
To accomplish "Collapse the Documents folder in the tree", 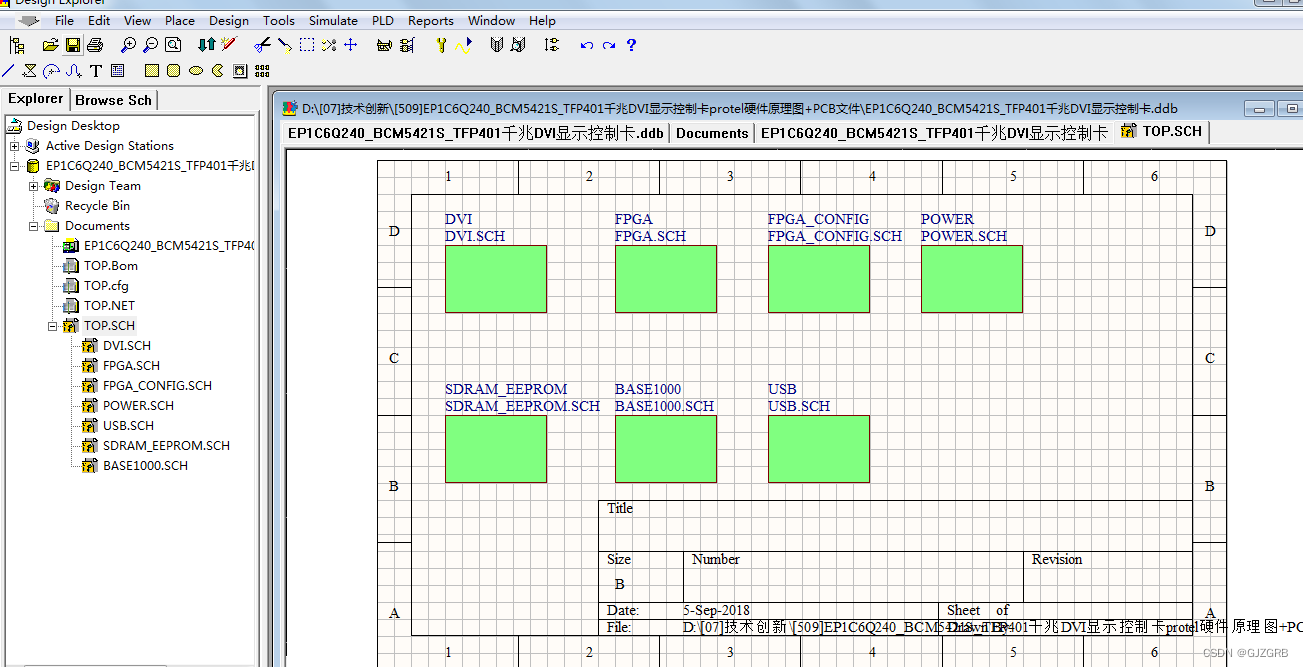I will (34, 226).
